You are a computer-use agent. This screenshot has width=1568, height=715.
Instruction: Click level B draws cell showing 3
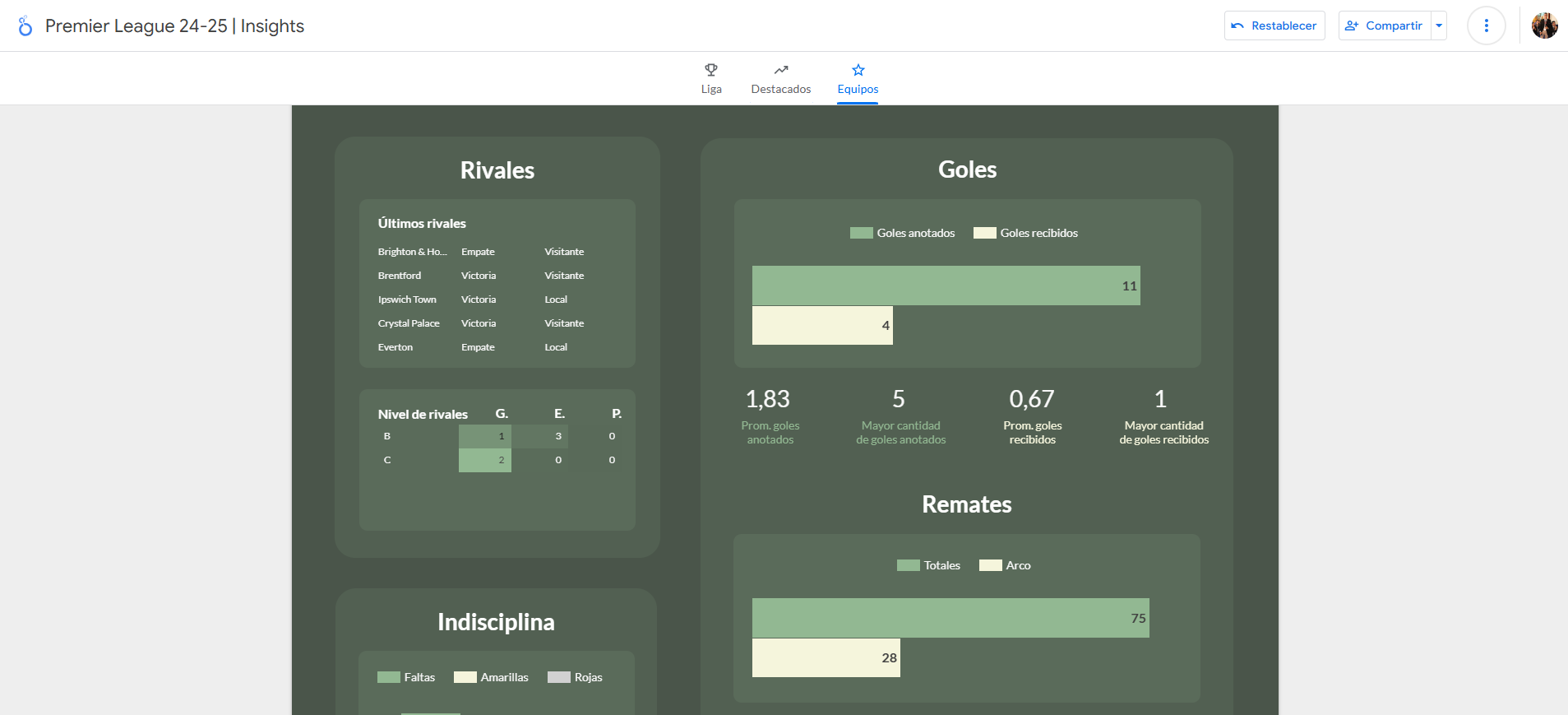pyautogui.click(x=540, y=436)
